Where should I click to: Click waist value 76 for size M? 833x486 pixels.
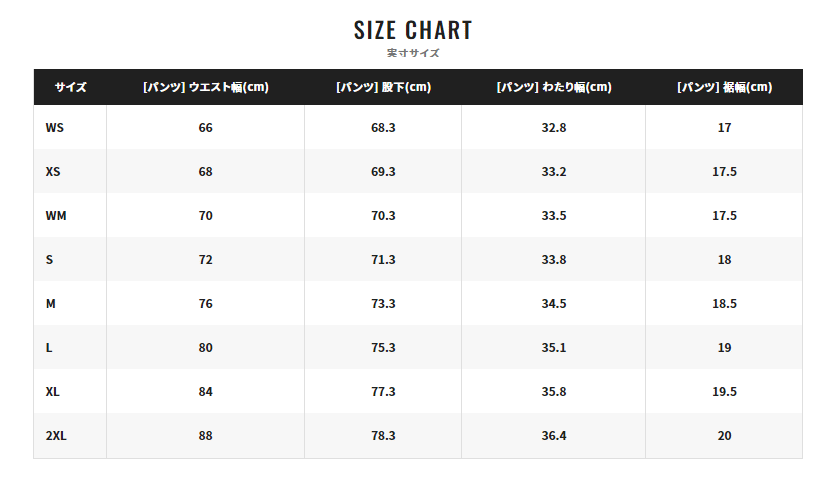[206, 304]
